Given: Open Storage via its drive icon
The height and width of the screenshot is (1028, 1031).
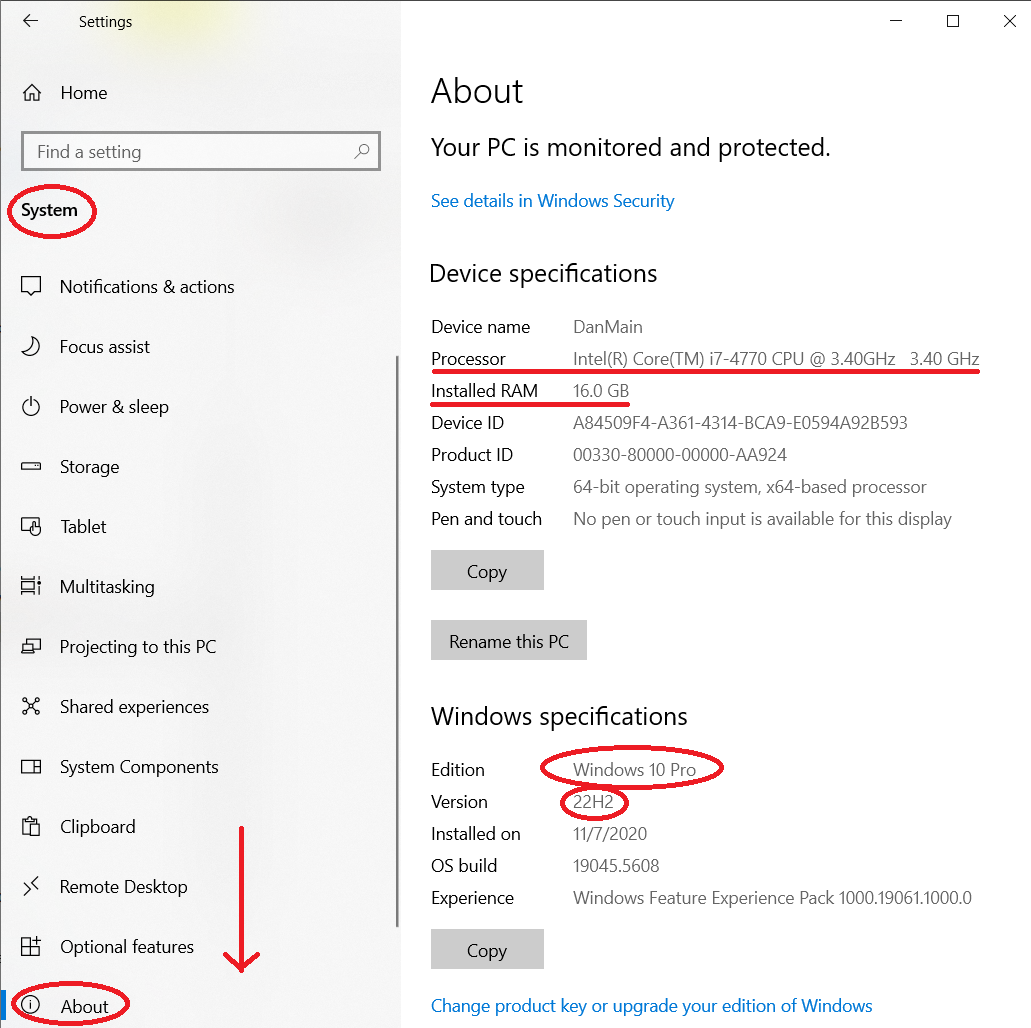Looking at the screenshot, I should point(32,467).
